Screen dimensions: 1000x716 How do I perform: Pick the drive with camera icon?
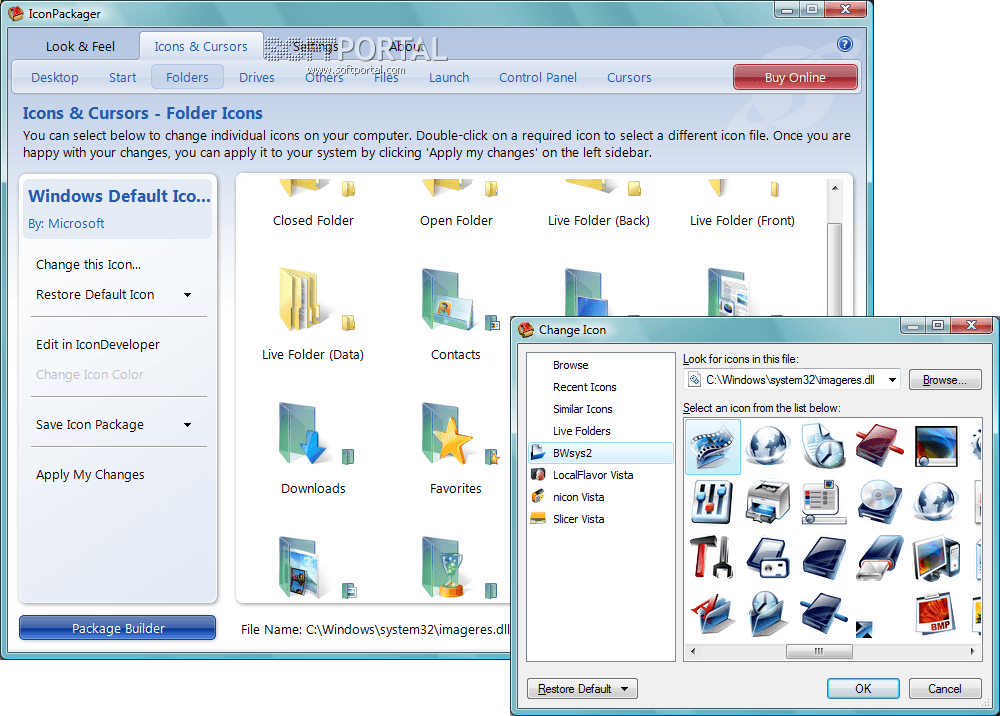768,558
